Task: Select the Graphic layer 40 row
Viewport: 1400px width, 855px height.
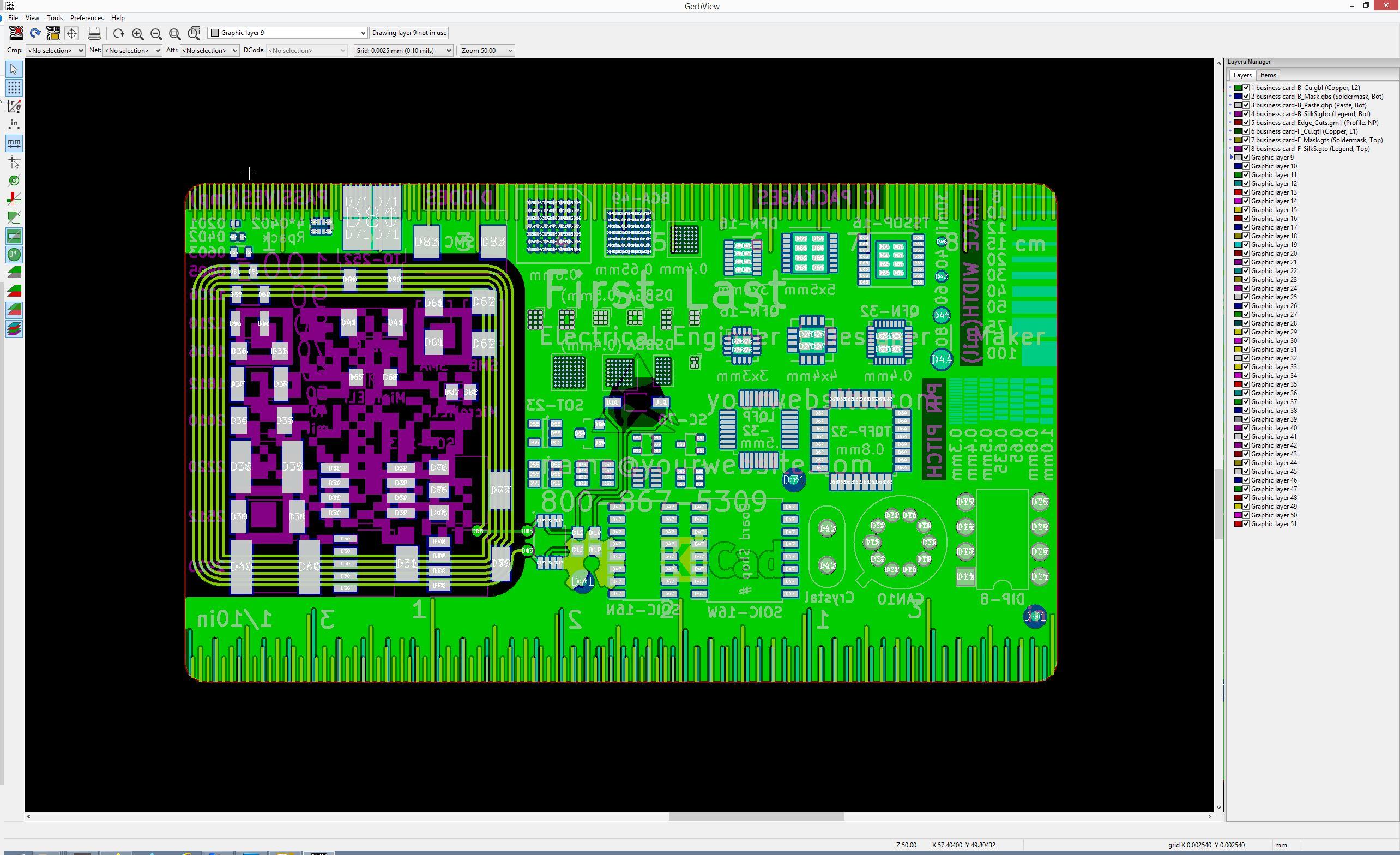Action: coord(1274,428)
